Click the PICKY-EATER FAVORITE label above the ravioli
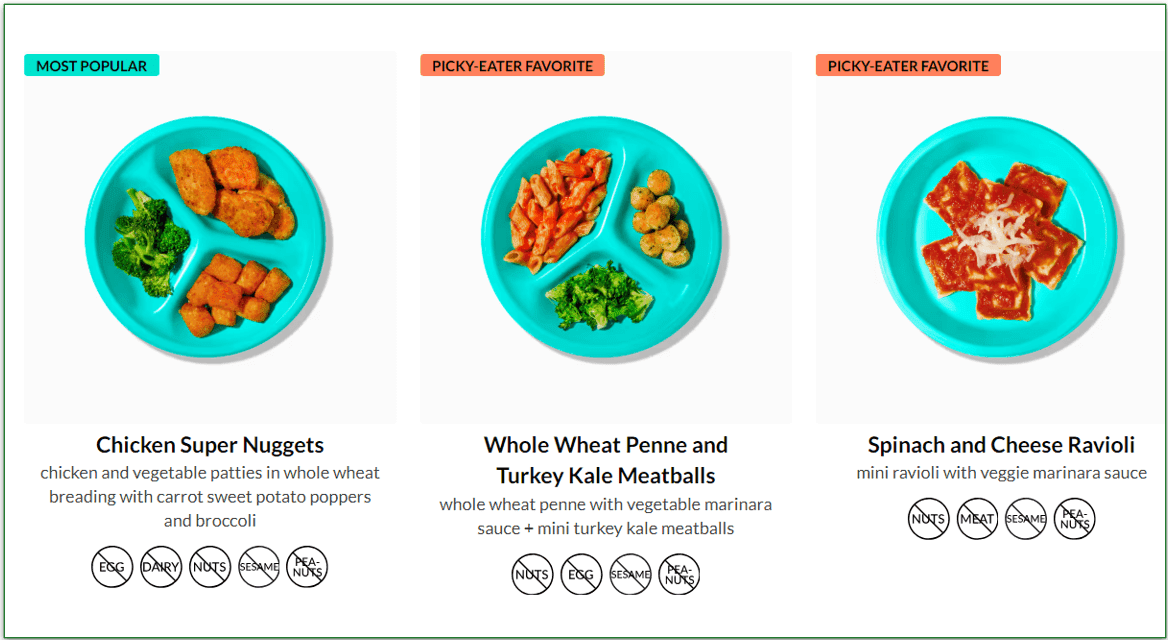The height and width of the screenshot is (640, 1168). (x=908, y=63)
